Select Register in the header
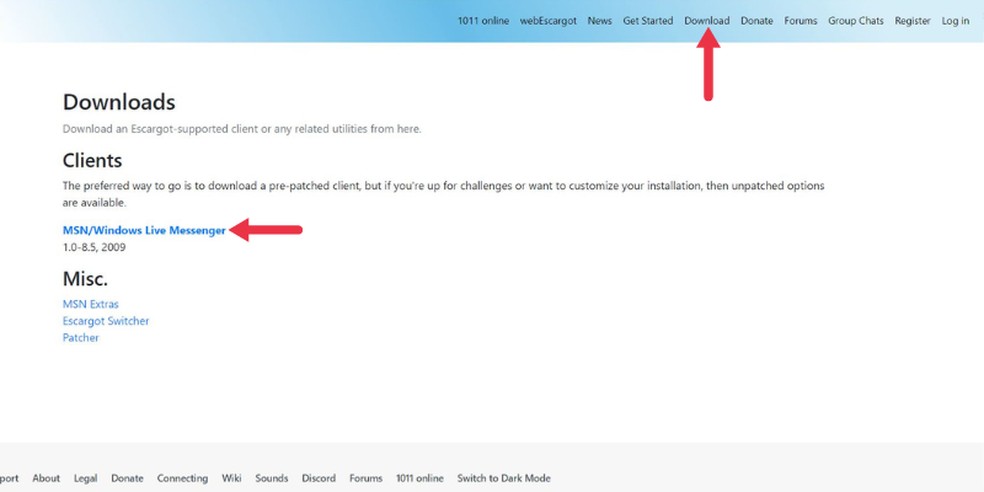Viewport: 984px width, 492px height. [912, 21]
